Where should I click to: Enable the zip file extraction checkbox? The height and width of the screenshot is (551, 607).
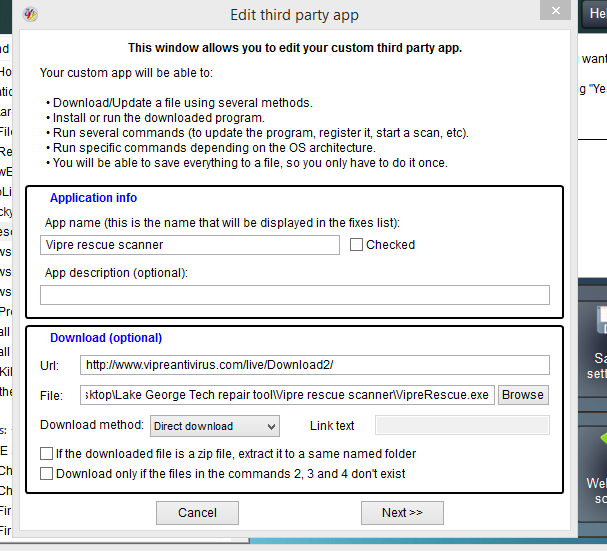click(46, 453)
